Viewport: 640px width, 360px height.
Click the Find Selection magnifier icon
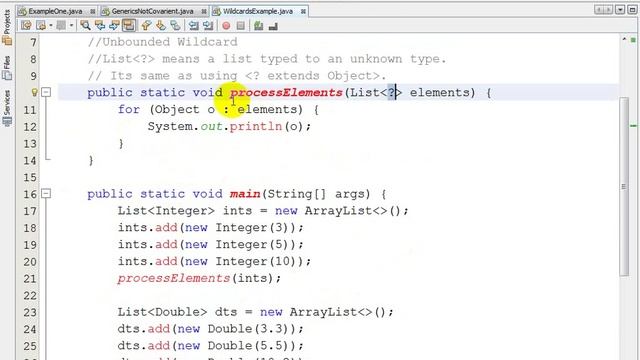pos(85,26)
